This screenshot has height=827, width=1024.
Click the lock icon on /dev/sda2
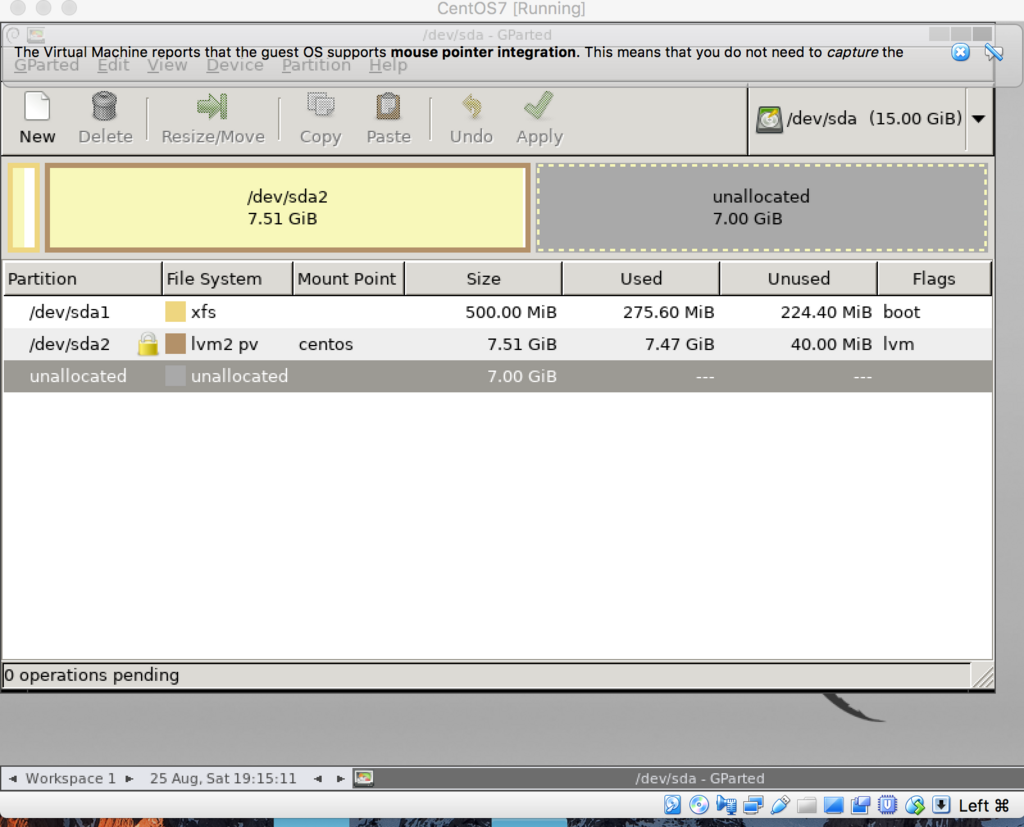[x=148, y=344]
